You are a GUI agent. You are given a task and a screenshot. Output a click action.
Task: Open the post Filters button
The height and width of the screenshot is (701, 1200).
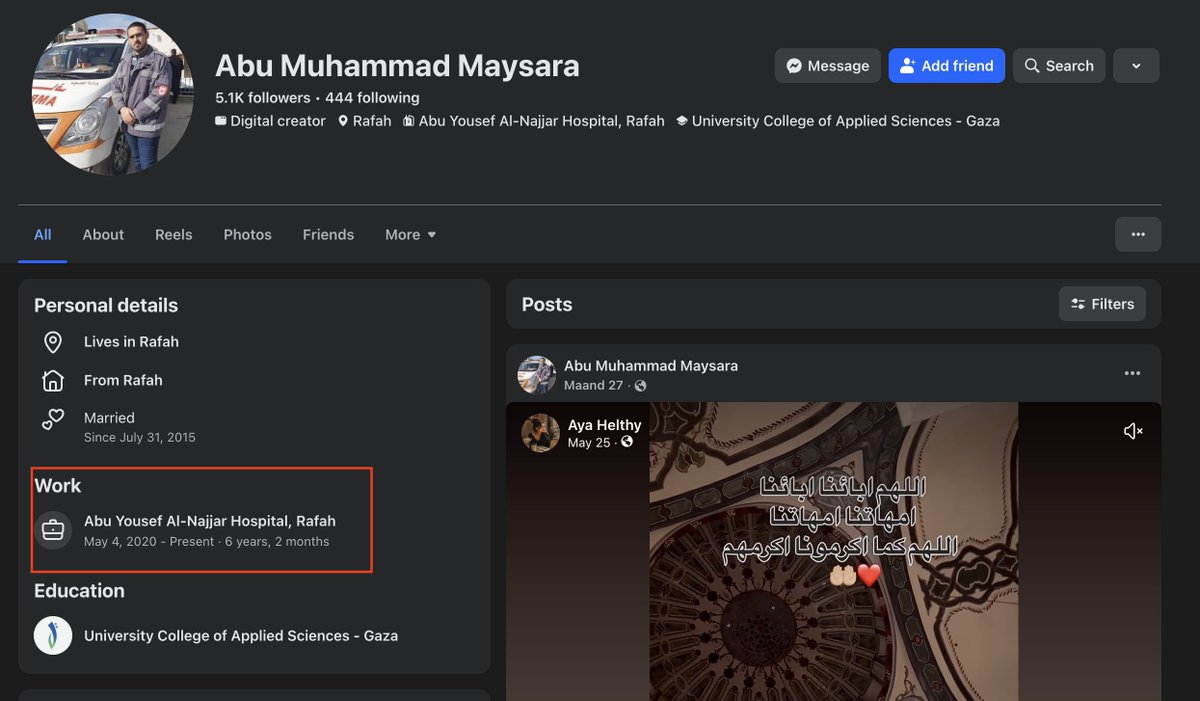coord(1102,304)
